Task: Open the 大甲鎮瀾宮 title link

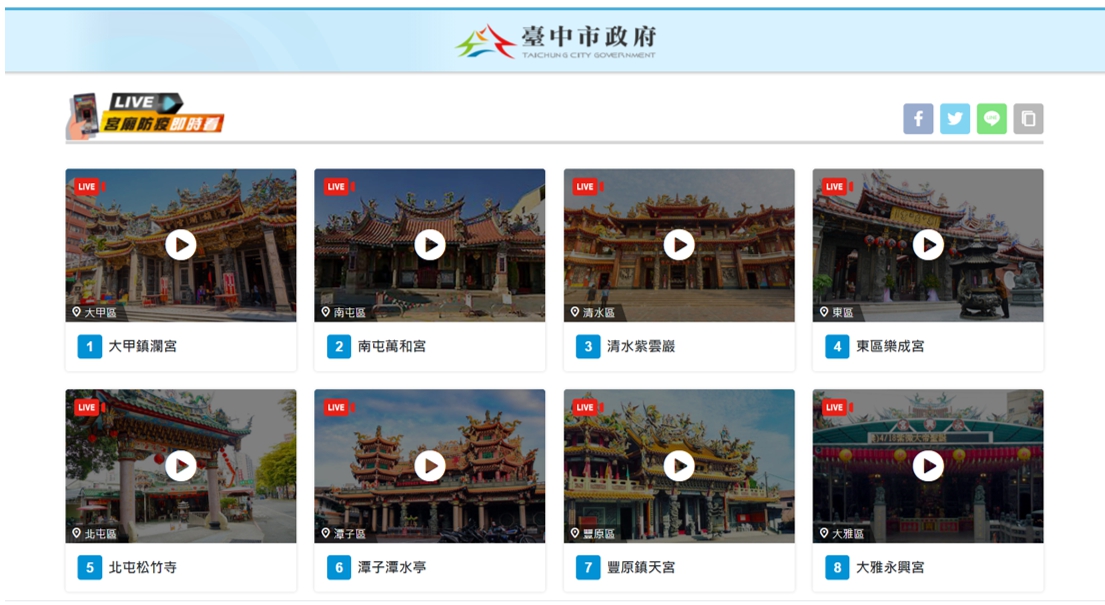Action: pos(143,347)
